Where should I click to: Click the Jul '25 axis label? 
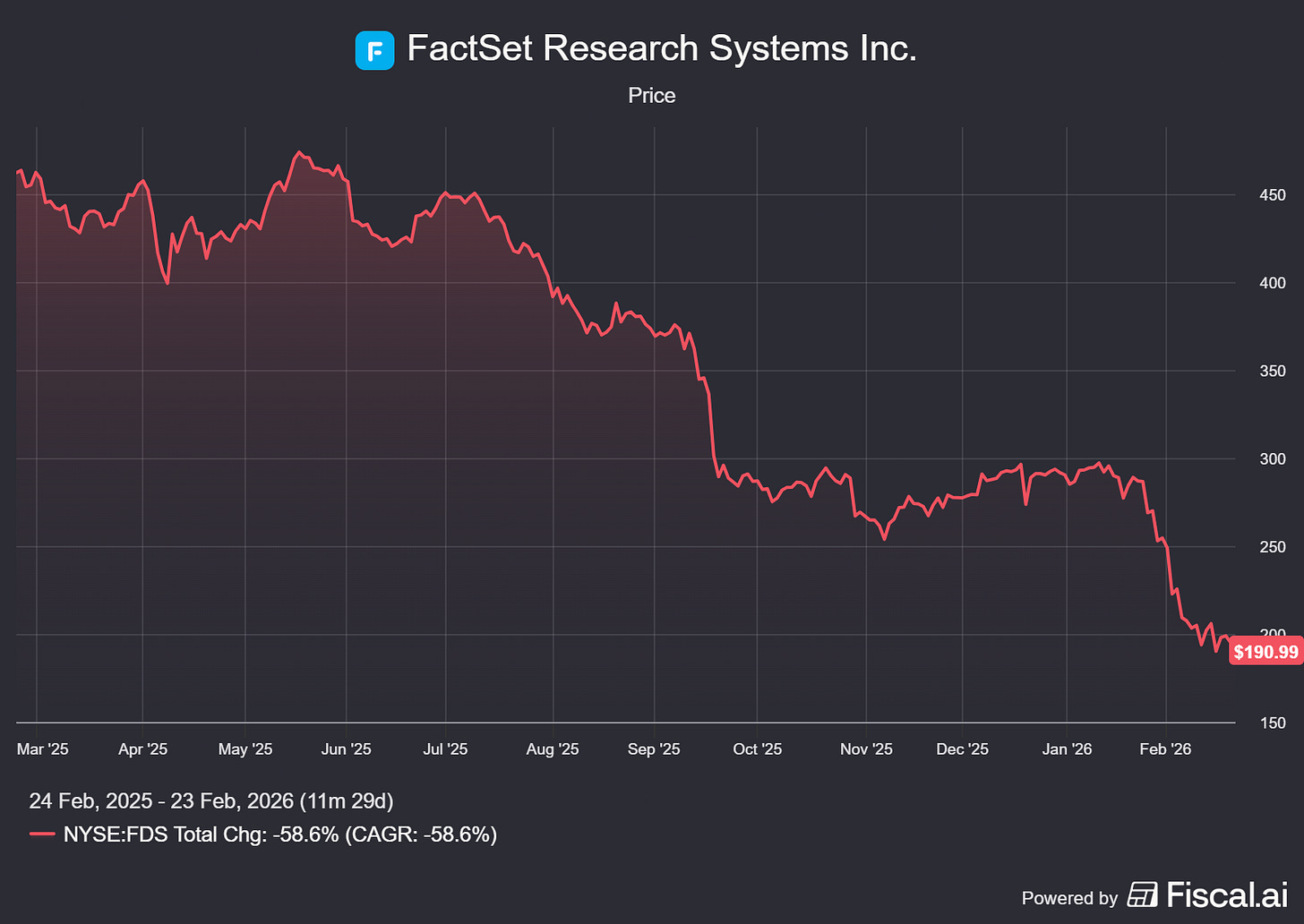point(445,749)
